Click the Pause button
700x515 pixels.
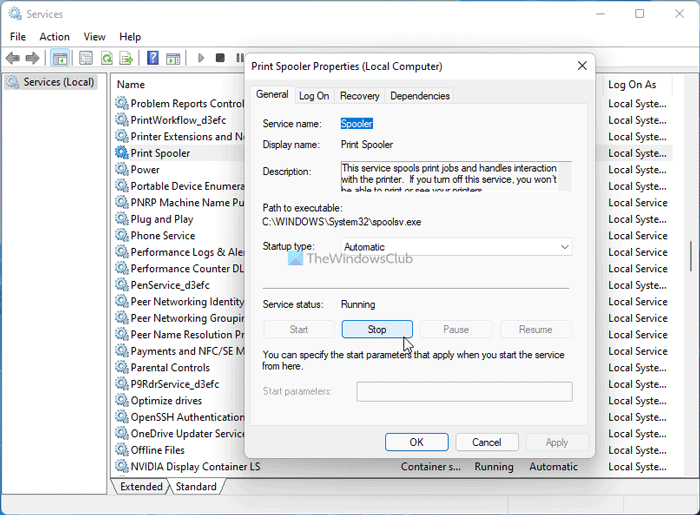[x=456, y=329]
